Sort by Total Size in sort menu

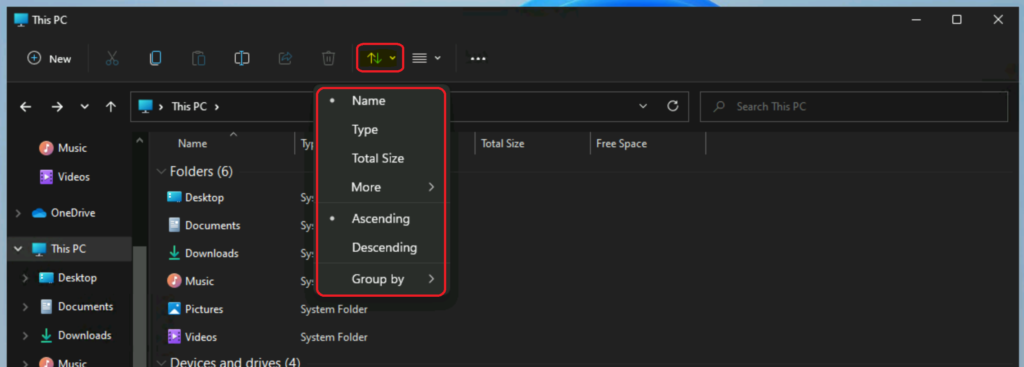(x=381, y=159)
